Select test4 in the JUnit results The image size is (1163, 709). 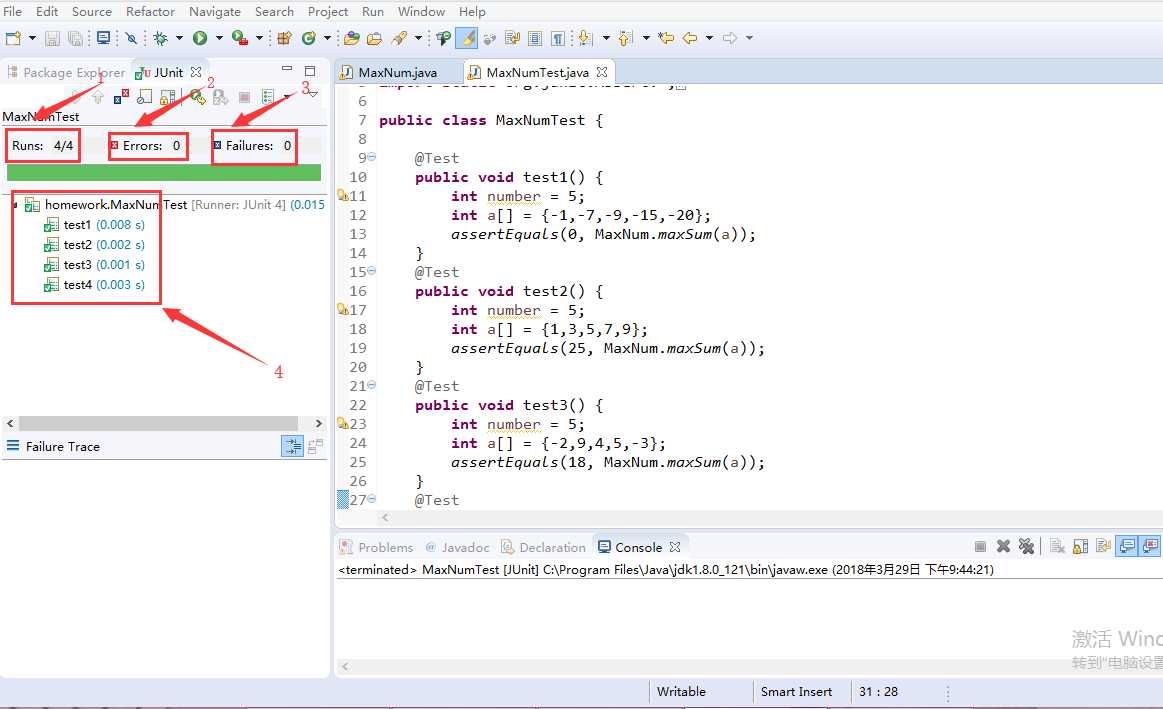(94, 285)
